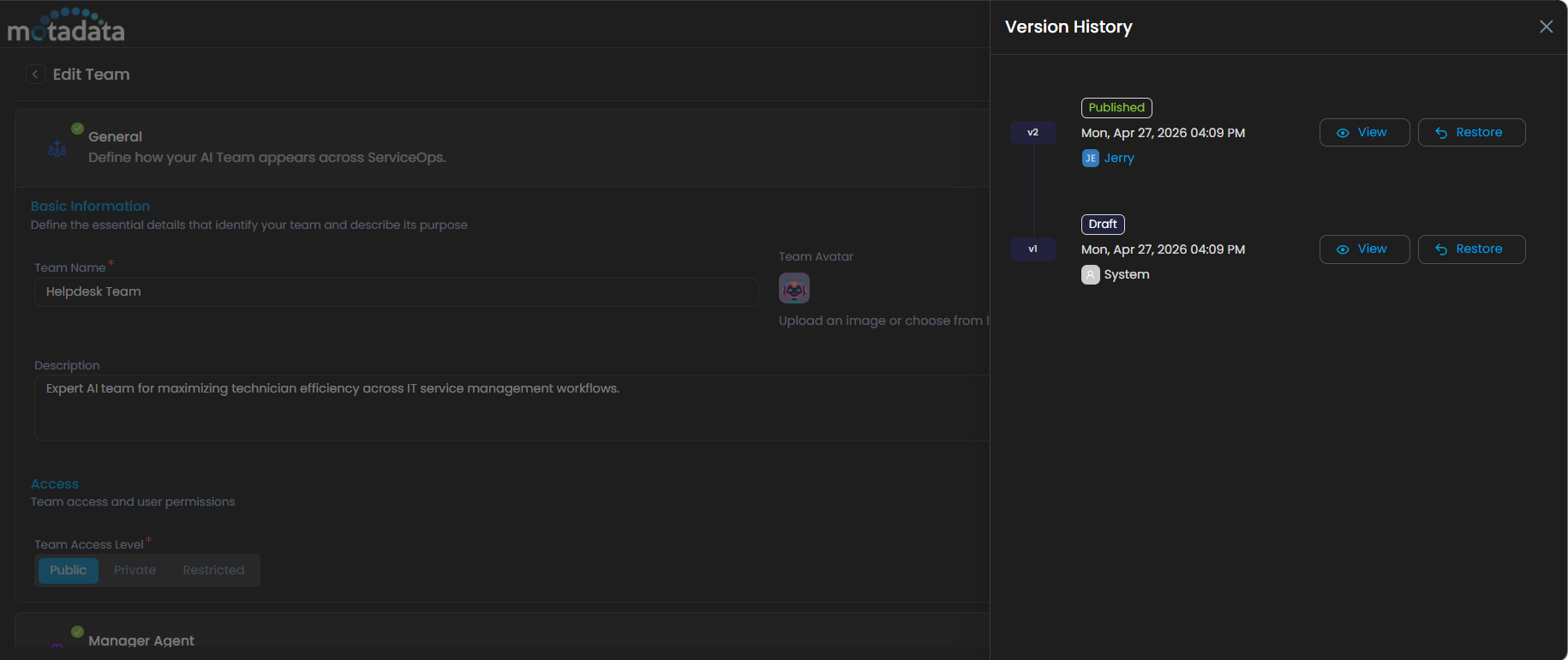Restore the draft v1 version
The height and width of the screenshot is (660, 1568).
pos(1471,249)
